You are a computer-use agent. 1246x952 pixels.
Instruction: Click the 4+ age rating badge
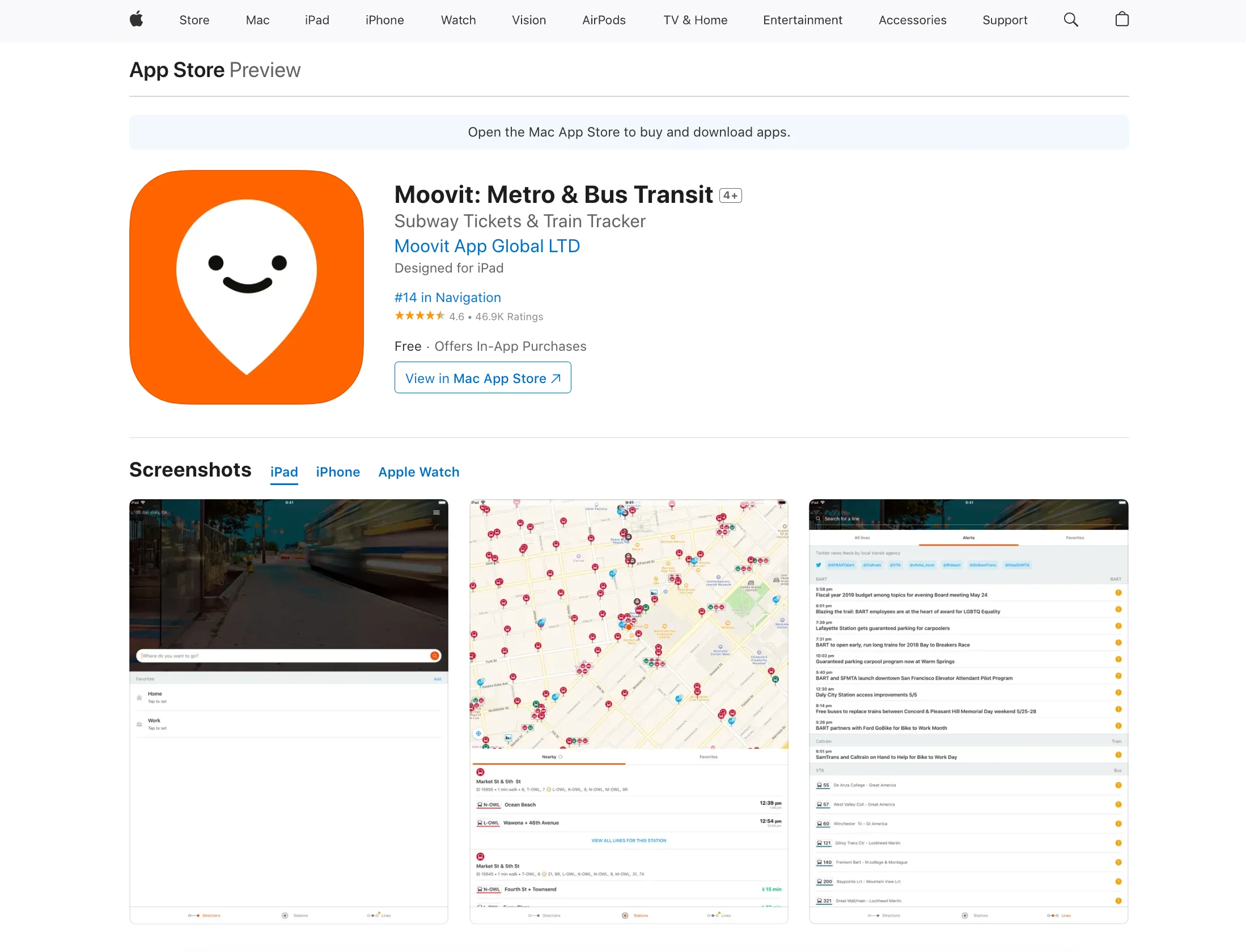[730, 195]
